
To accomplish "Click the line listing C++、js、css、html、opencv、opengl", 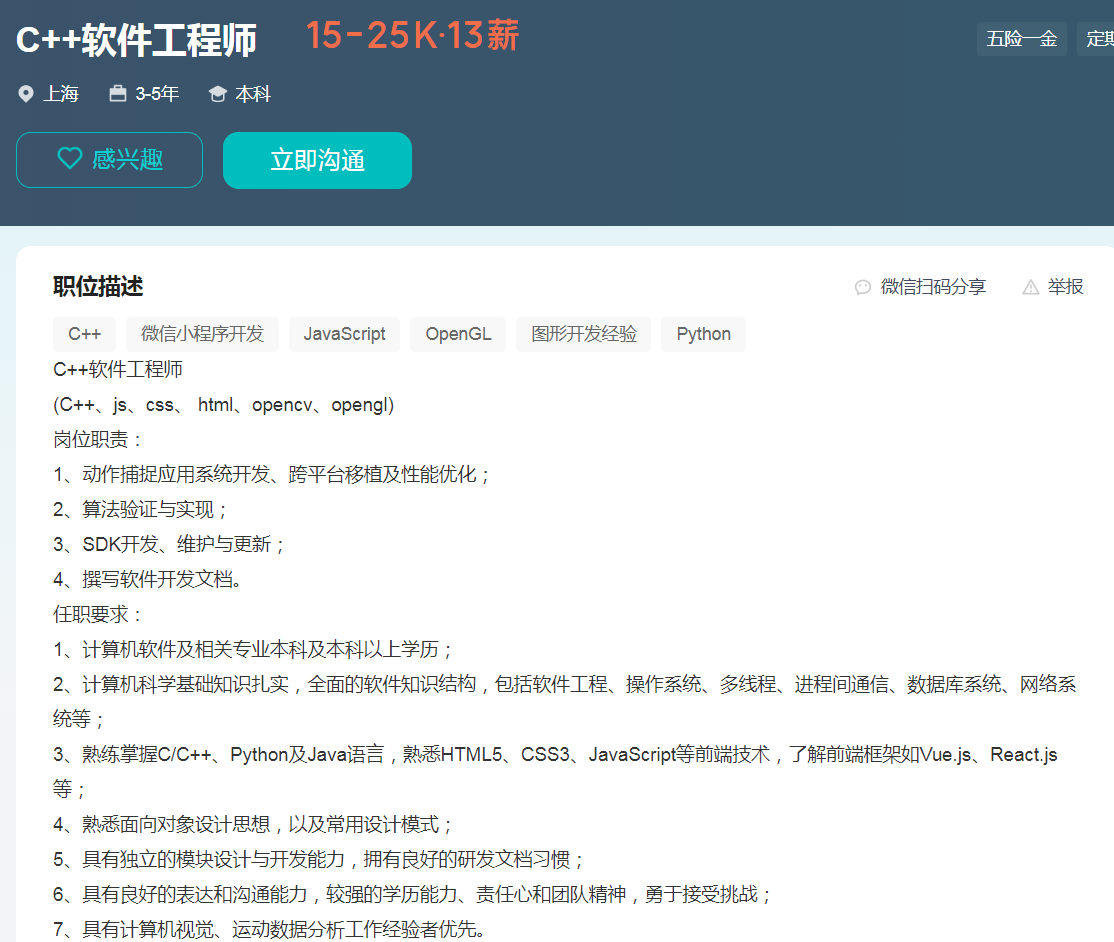I will click(223, 405).
